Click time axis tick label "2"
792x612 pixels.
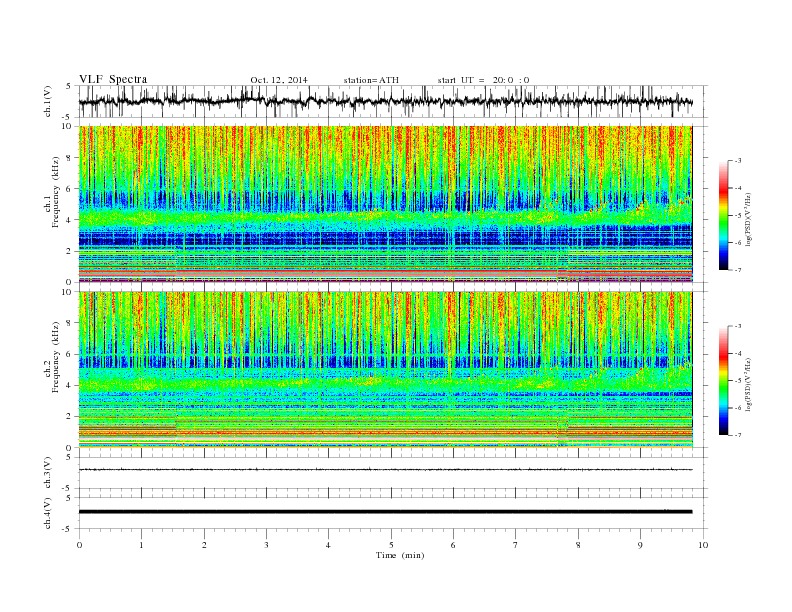point(204,545)
